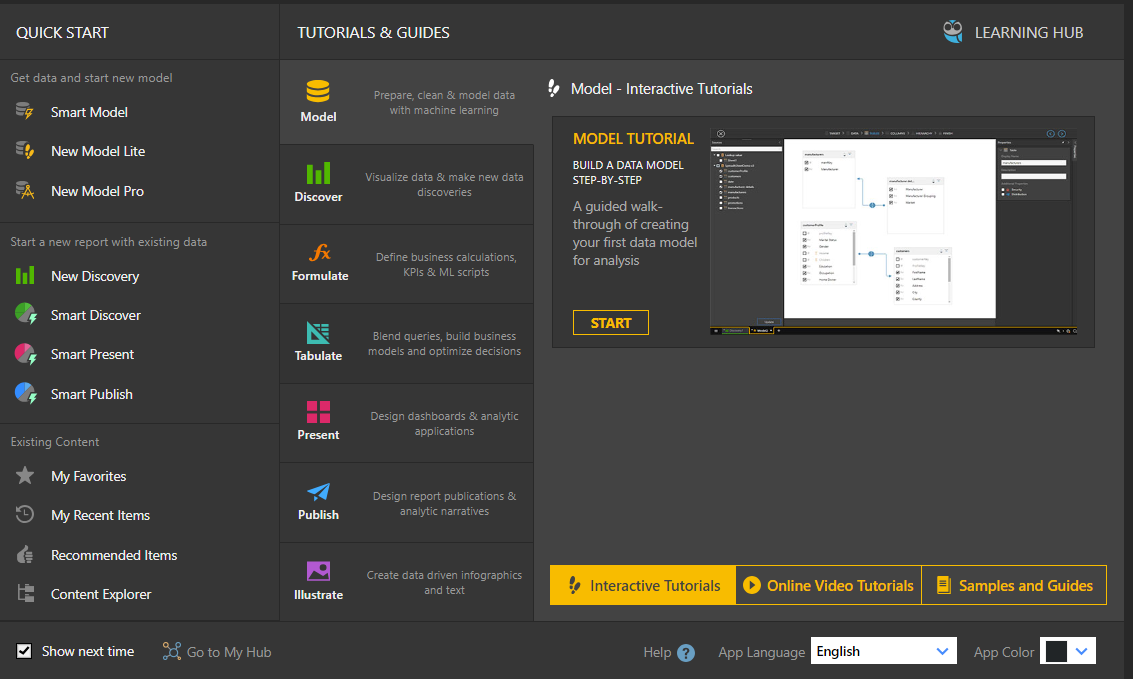This screenshot has height=679, width=1133.
Task: Click the QUICK START header
Action: [62, 33]
